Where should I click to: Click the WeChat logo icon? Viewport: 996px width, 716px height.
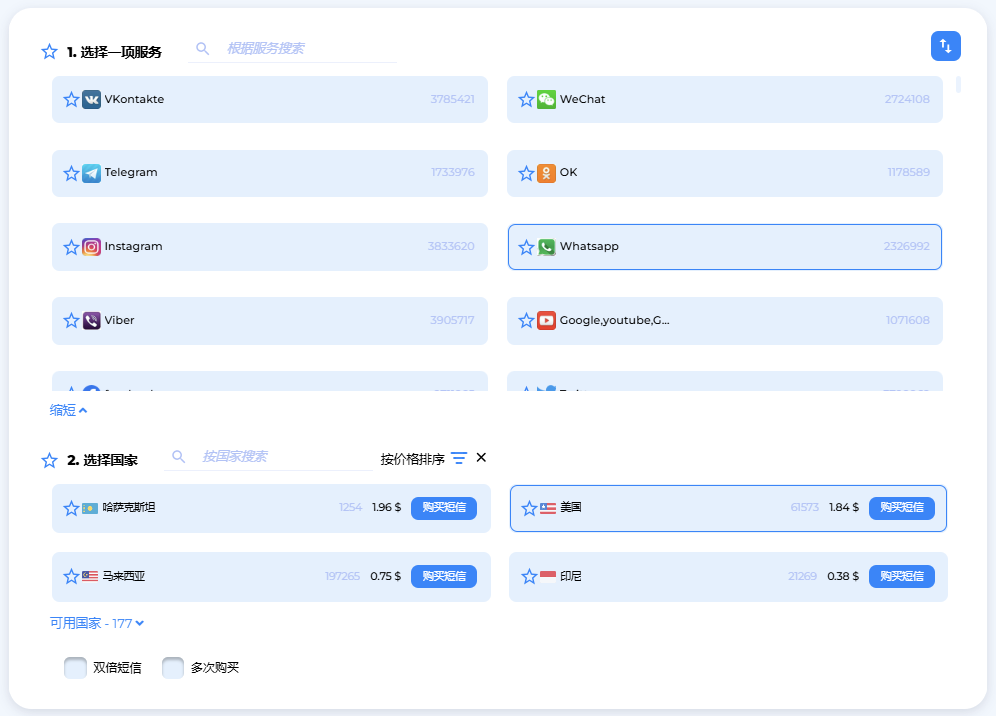coord(546,99)
